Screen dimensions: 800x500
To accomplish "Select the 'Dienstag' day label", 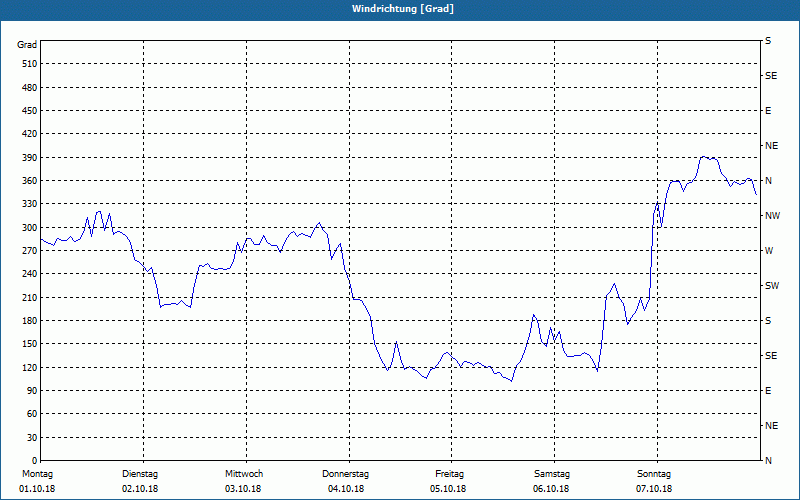I will (140, 474).
